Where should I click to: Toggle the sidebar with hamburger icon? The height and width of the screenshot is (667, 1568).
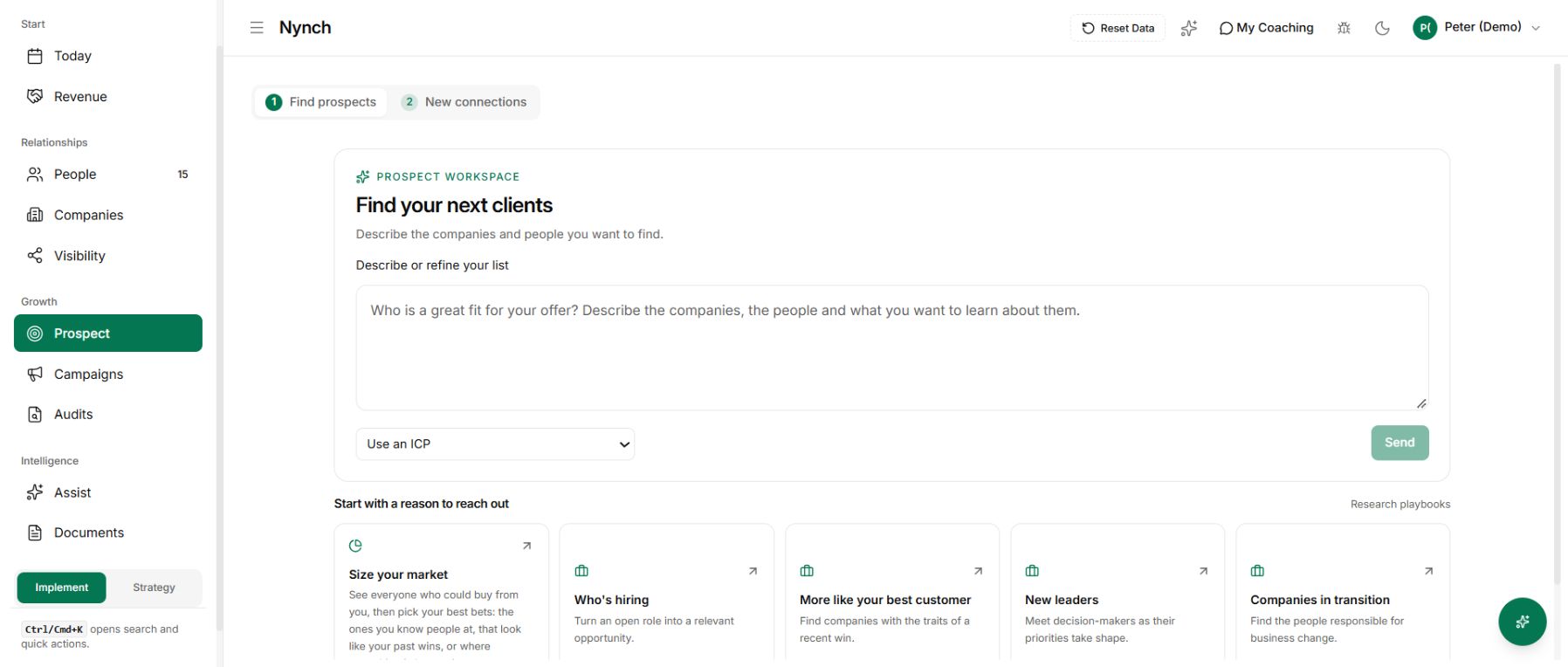point(257,28)
